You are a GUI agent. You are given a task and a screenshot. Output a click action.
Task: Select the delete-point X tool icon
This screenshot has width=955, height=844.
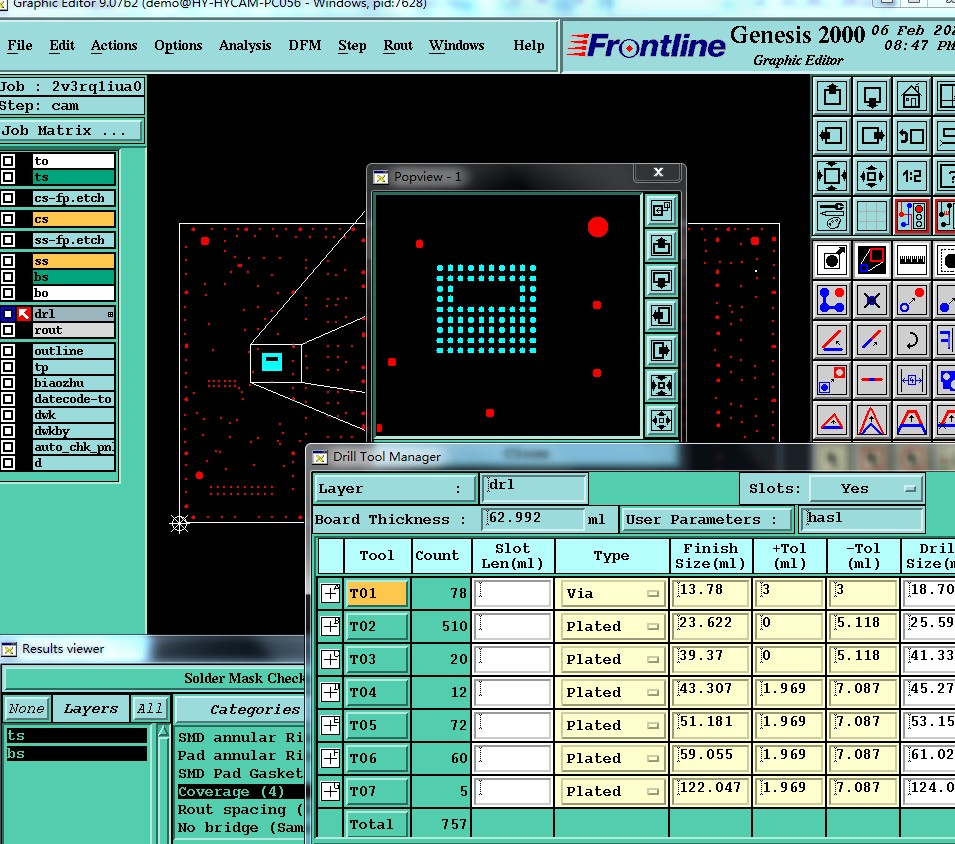click(872, 300)
